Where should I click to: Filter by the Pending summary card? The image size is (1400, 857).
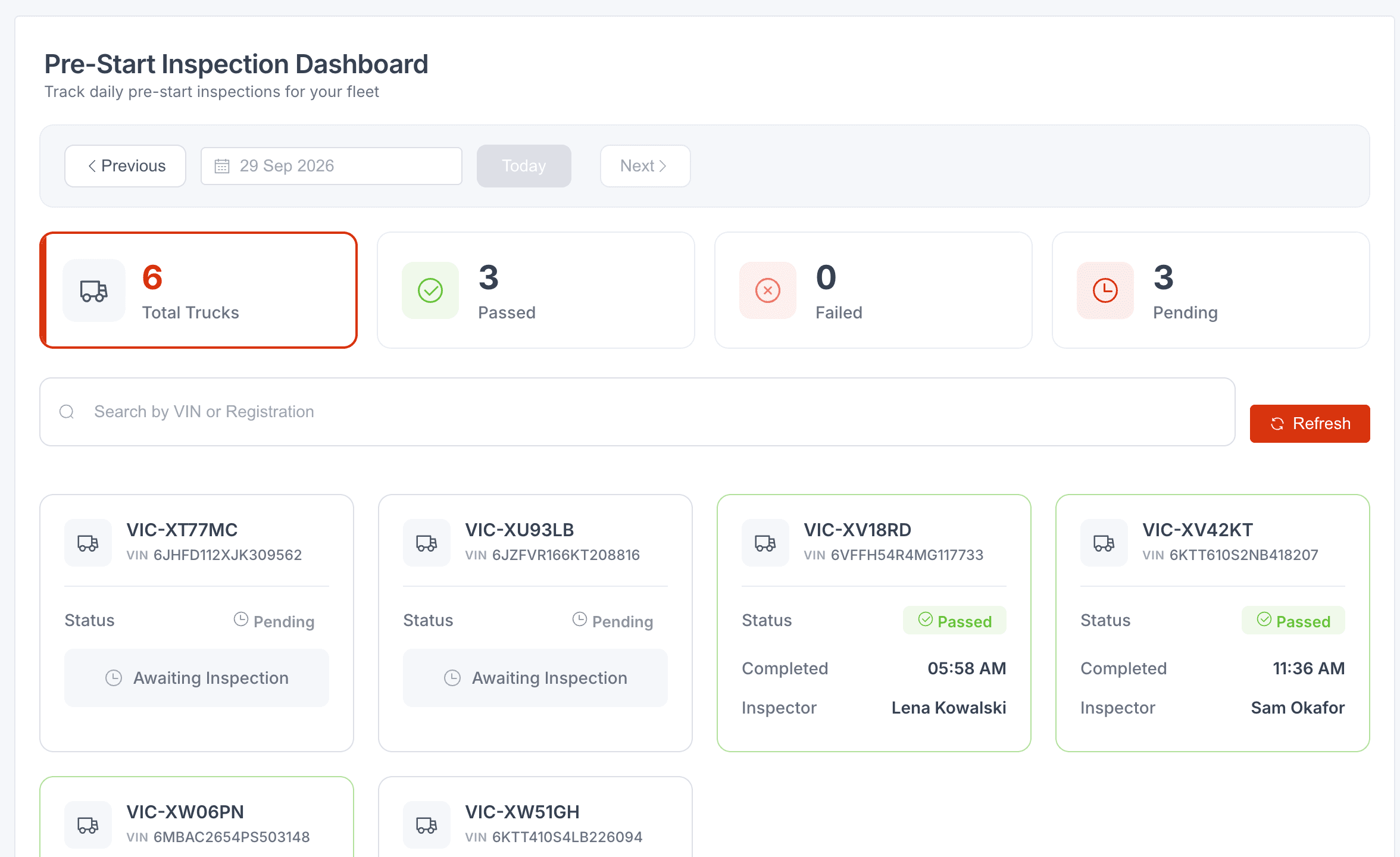[x=1211, y=290]
